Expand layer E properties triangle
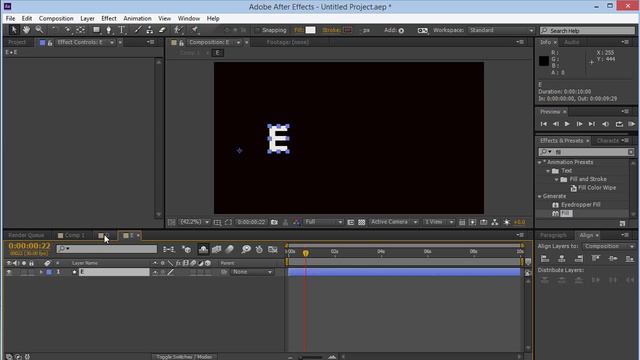The width and height of the screenshot is (640, 360). click(x=41, y=272)
